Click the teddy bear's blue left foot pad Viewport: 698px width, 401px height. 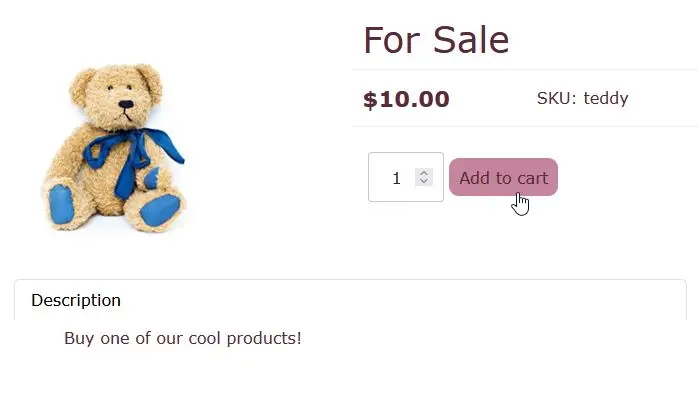pos(61,204)
